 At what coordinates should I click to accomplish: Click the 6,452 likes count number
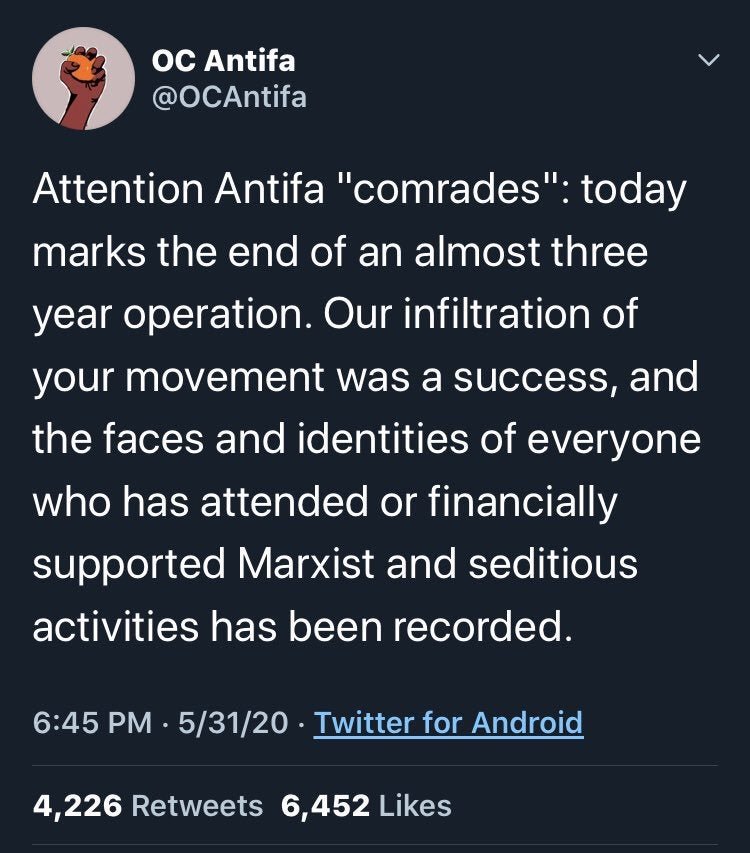[325, 805]
